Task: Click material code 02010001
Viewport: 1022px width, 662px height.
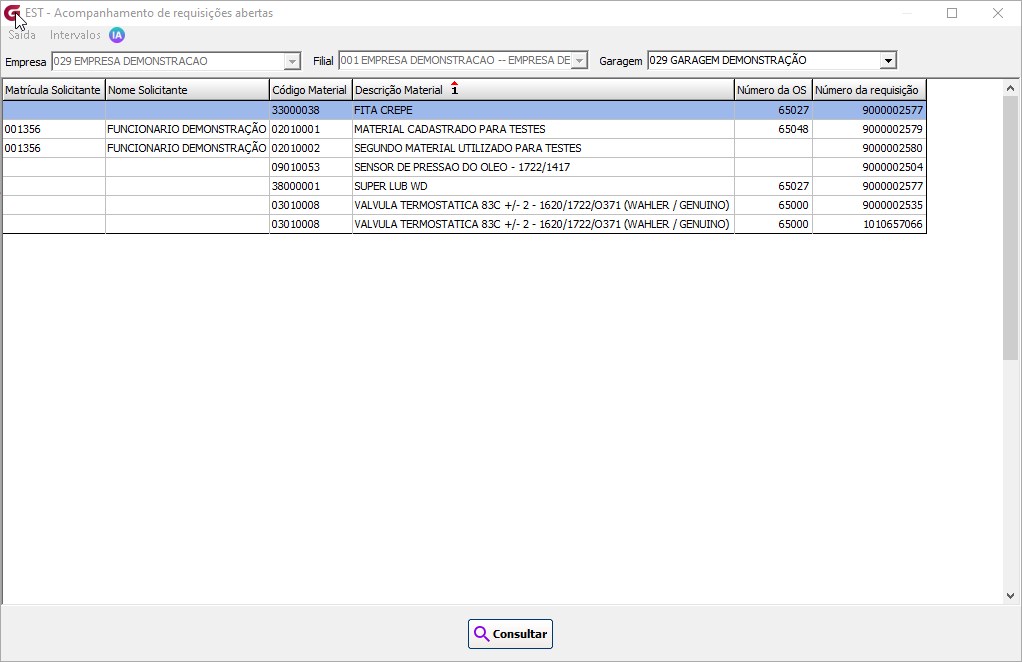Action: click(310, 129)
